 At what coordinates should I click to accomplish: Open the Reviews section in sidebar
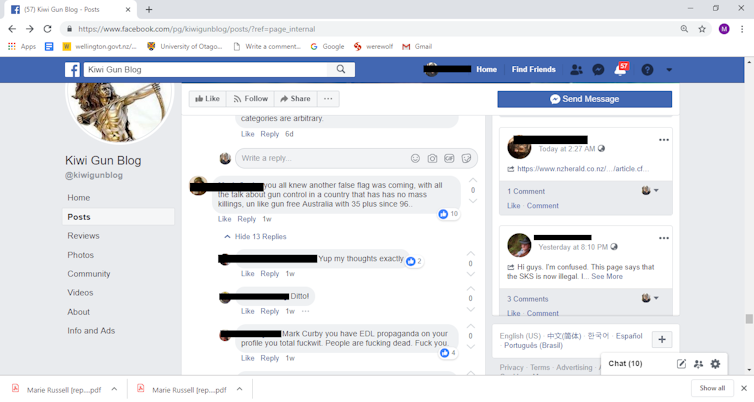[83, 236]
